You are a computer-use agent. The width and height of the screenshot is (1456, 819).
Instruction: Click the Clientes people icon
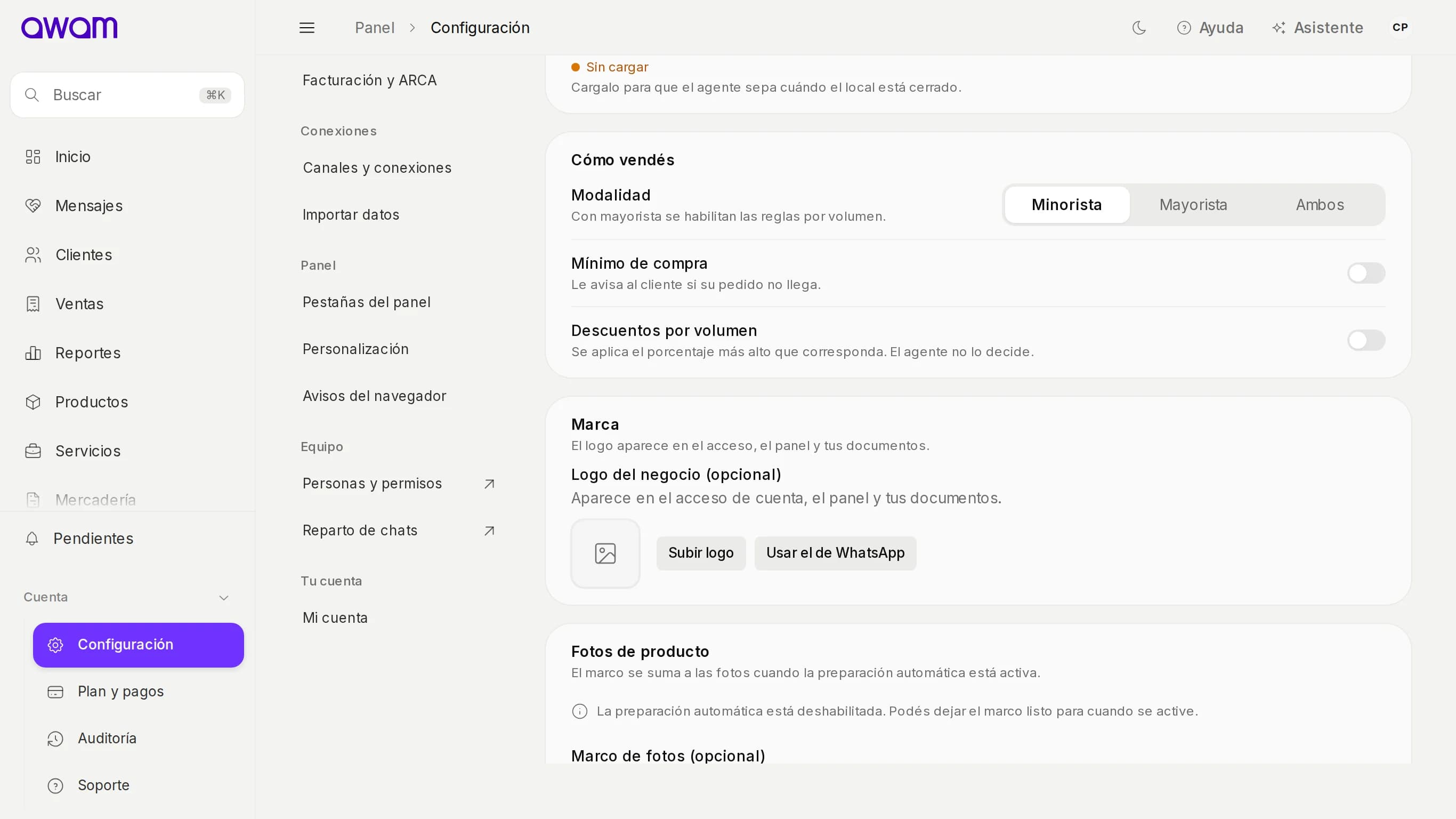pyautogui.click(x=33, y=255)
